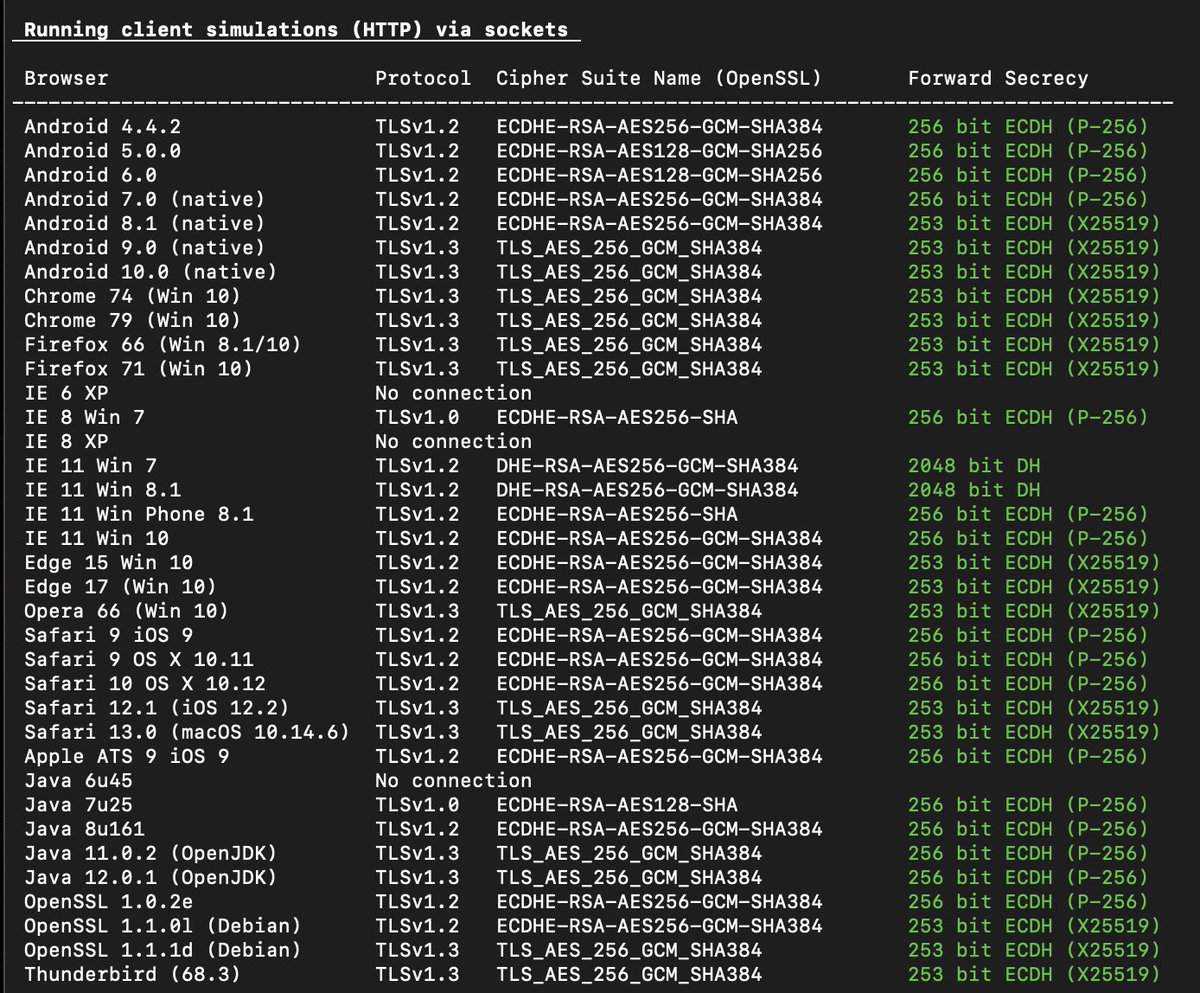Click 'Android 10.0 (native)' entry
Viewport: 1200px width, 993px height.
[x=151, y=272]
